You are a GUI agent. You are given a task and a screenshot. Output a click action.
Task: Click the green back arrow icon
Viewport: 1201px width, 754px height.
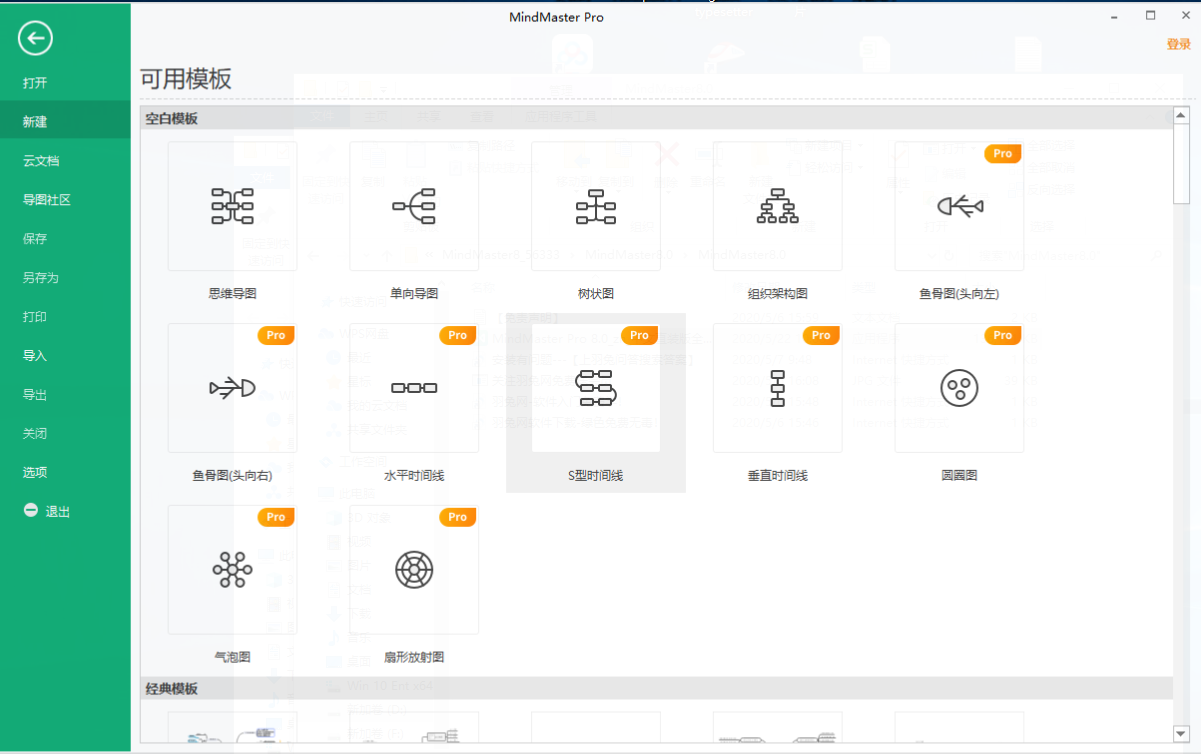tap(35, 39)
